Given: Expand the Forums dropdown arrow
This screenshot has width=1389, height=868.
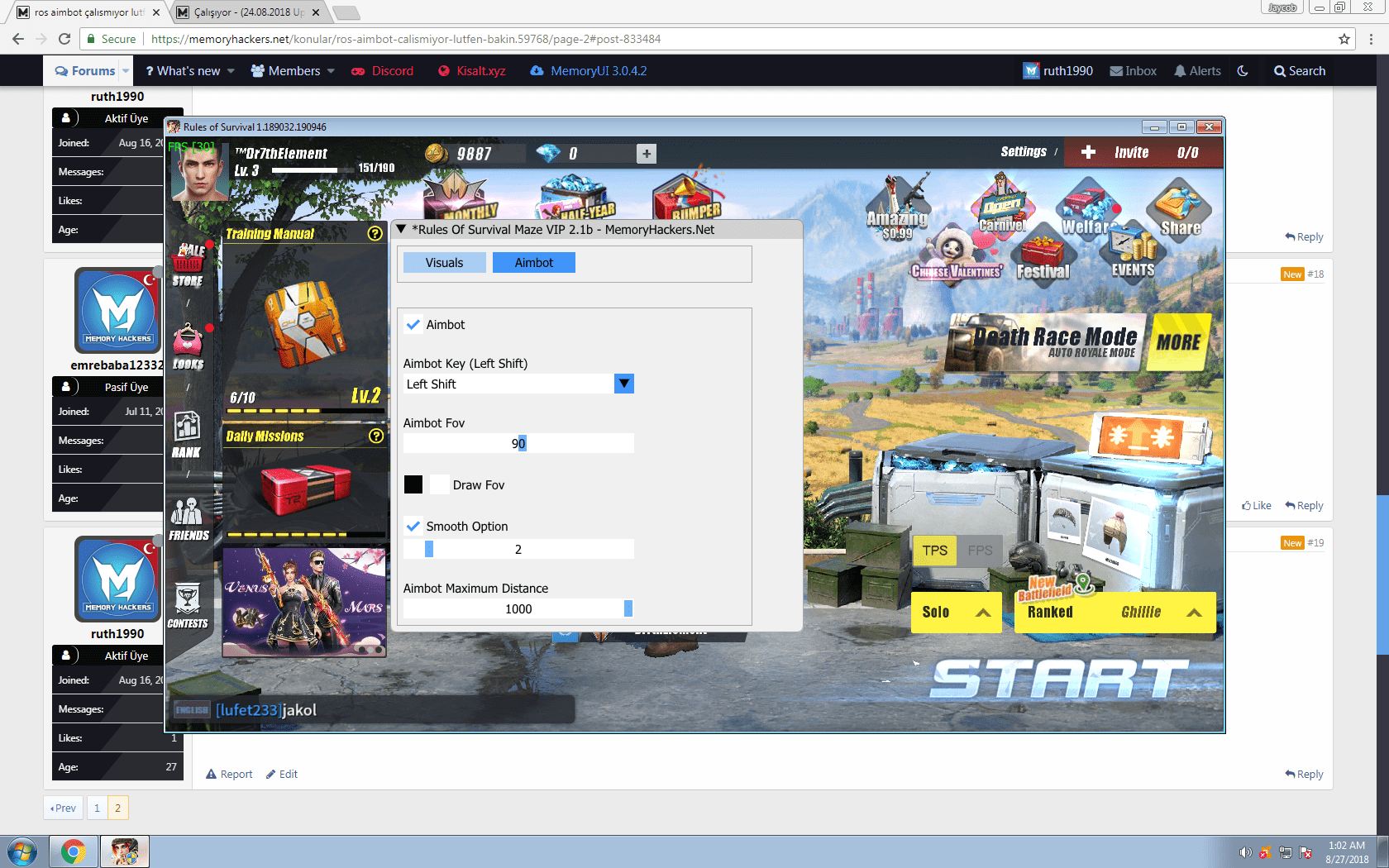Looking at the screenshot, I should [126, 71].
